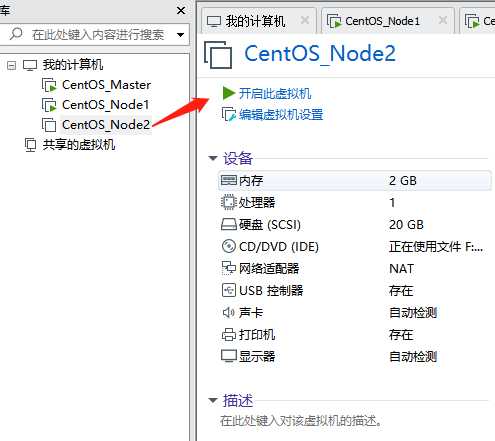Click the edit VM settings icon
The height and width of the screenshot is (441, 495).
click(229, 114)
